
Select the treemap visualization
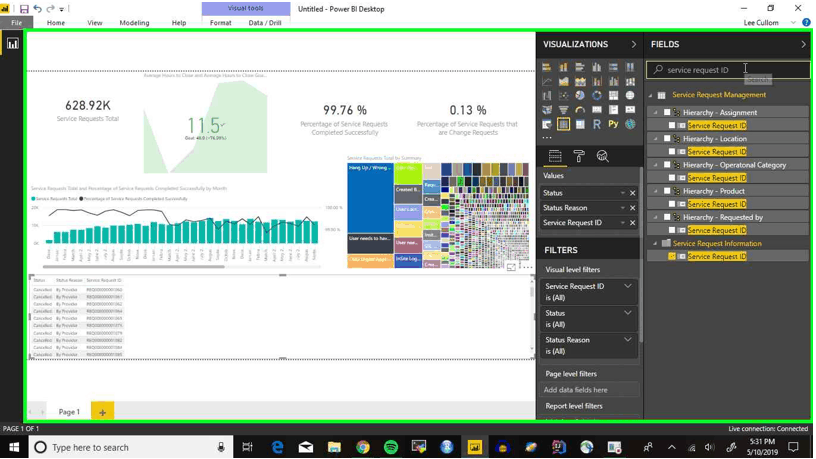(x=613, y=96)
